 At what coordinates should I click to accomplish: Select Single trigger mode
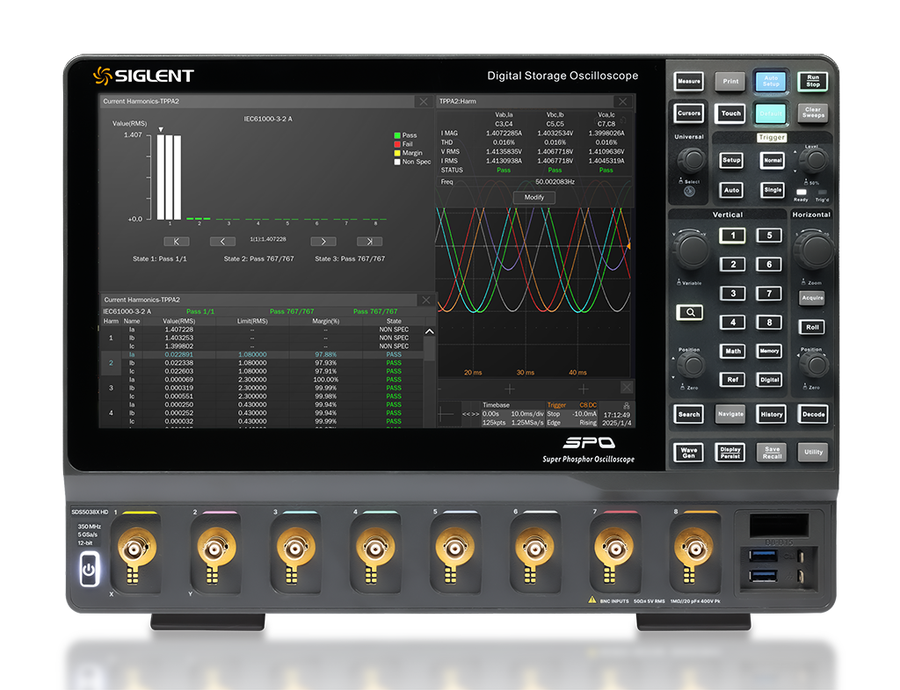(x=772, y=190)
